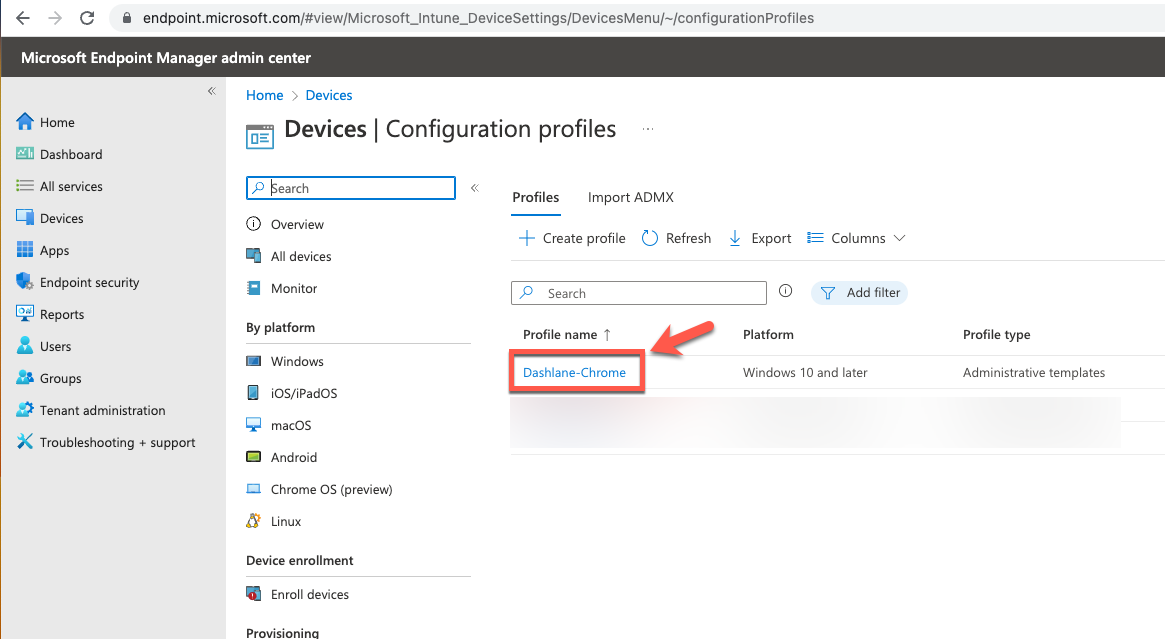
Task: Click the All devices icon
Action: [x=253, y=255]
